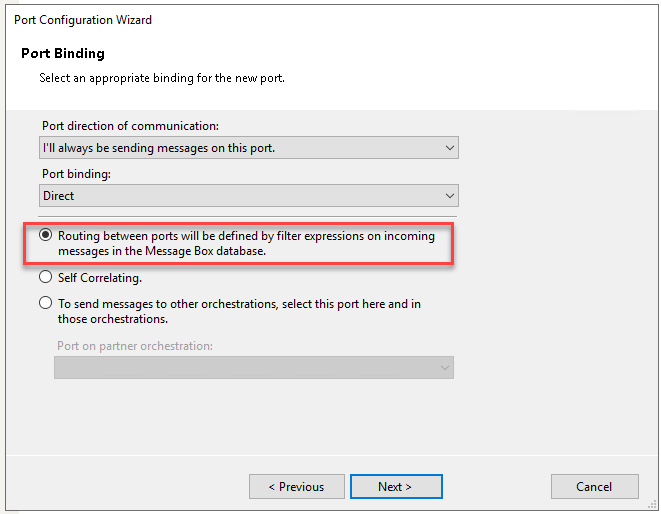Screen dimensions: 661x514
Task: Click the 'Port binding:' label
Action: (x=74, y=174)
